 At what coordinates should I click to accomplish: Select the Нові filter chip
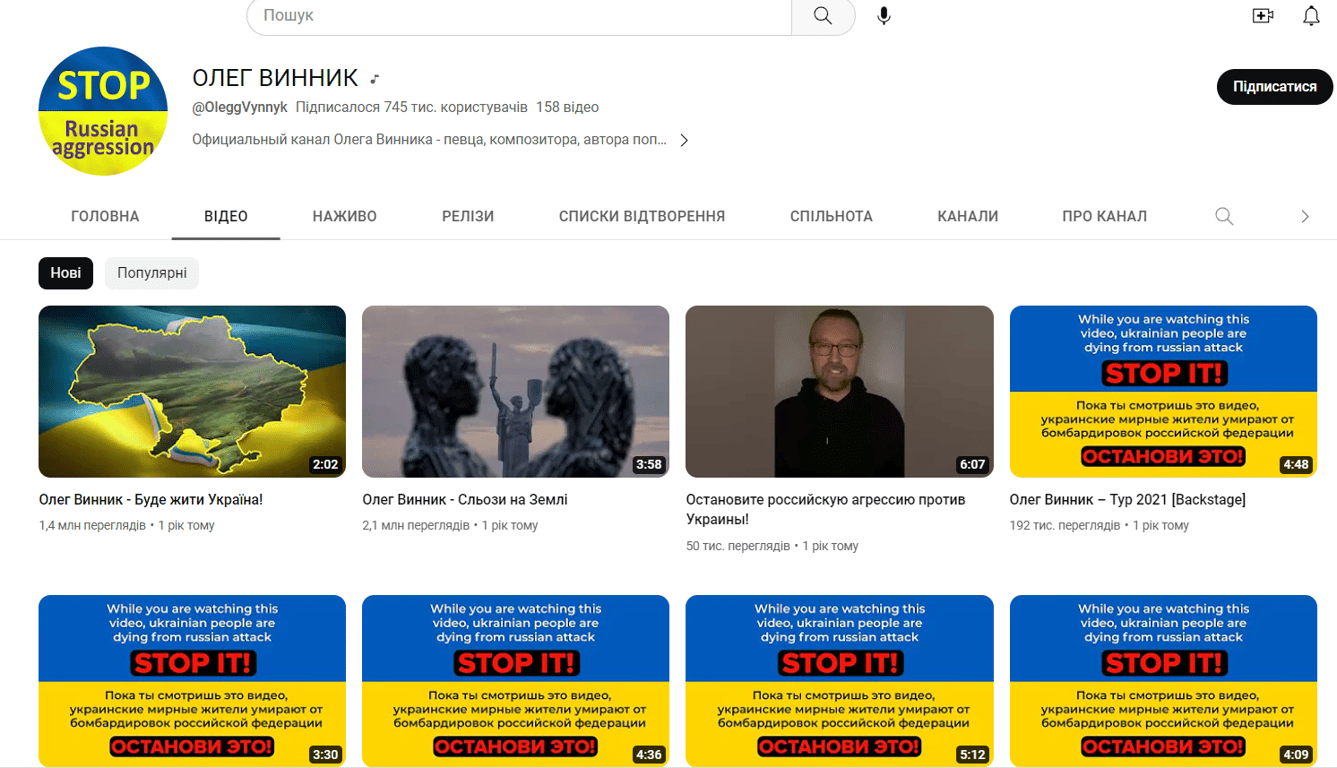coord(66,273)
